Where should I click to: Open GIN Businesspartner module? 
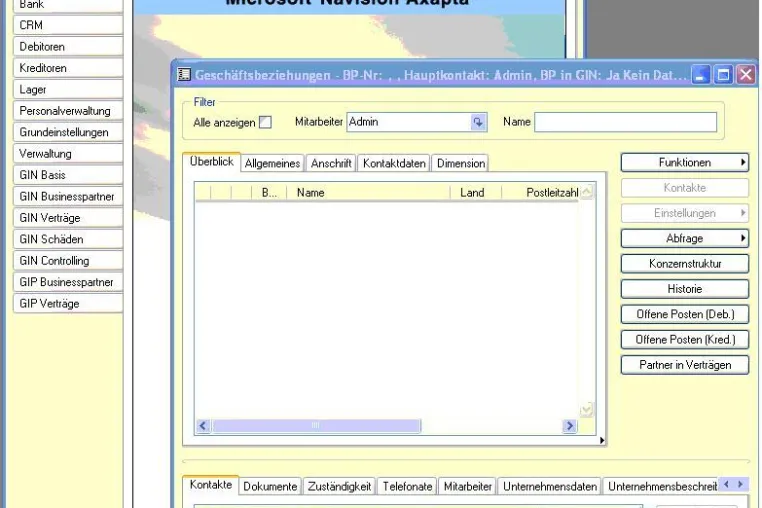click(x=68, y=196)
